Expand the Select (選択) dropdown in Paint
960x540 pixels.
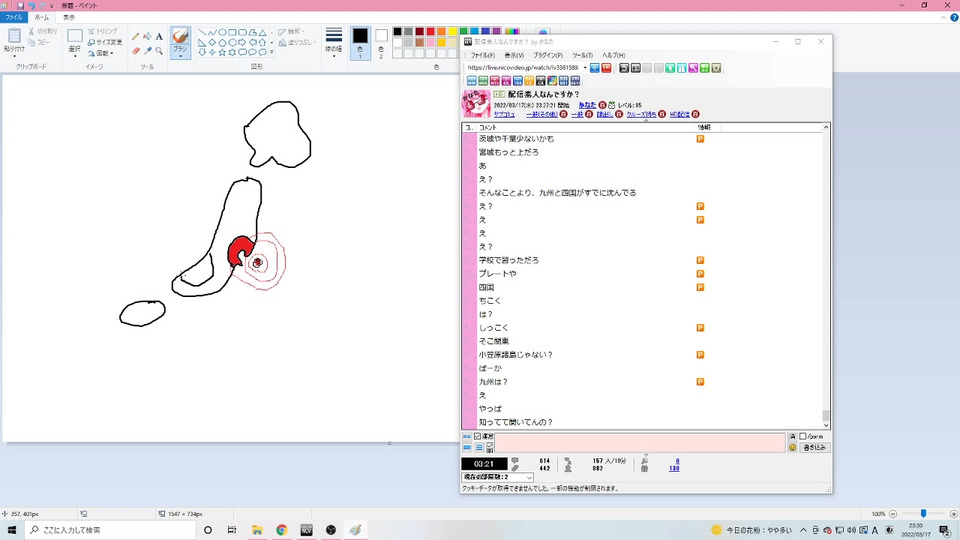(75, 56)
